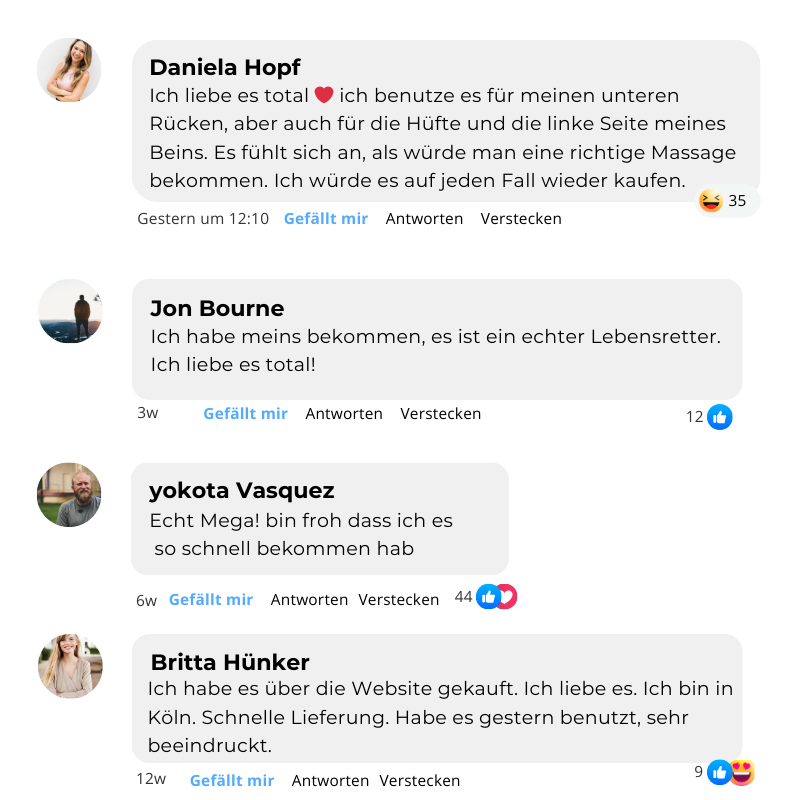This screenshot has width=800, height=800.
Task: Reply to Daniela's comment with Antworten
Action: [424, 219]
